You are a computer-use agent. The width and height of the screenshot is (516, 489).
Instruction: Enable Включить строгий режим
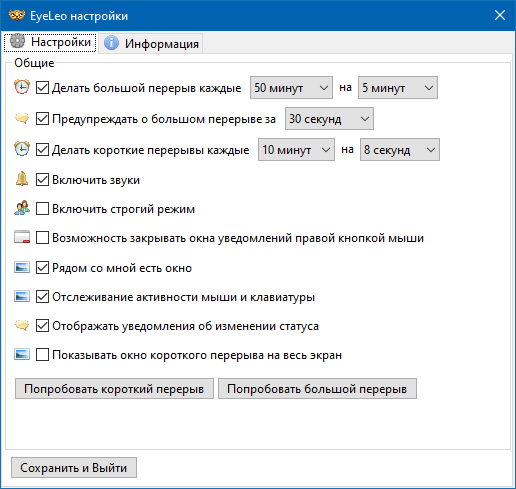42,209
